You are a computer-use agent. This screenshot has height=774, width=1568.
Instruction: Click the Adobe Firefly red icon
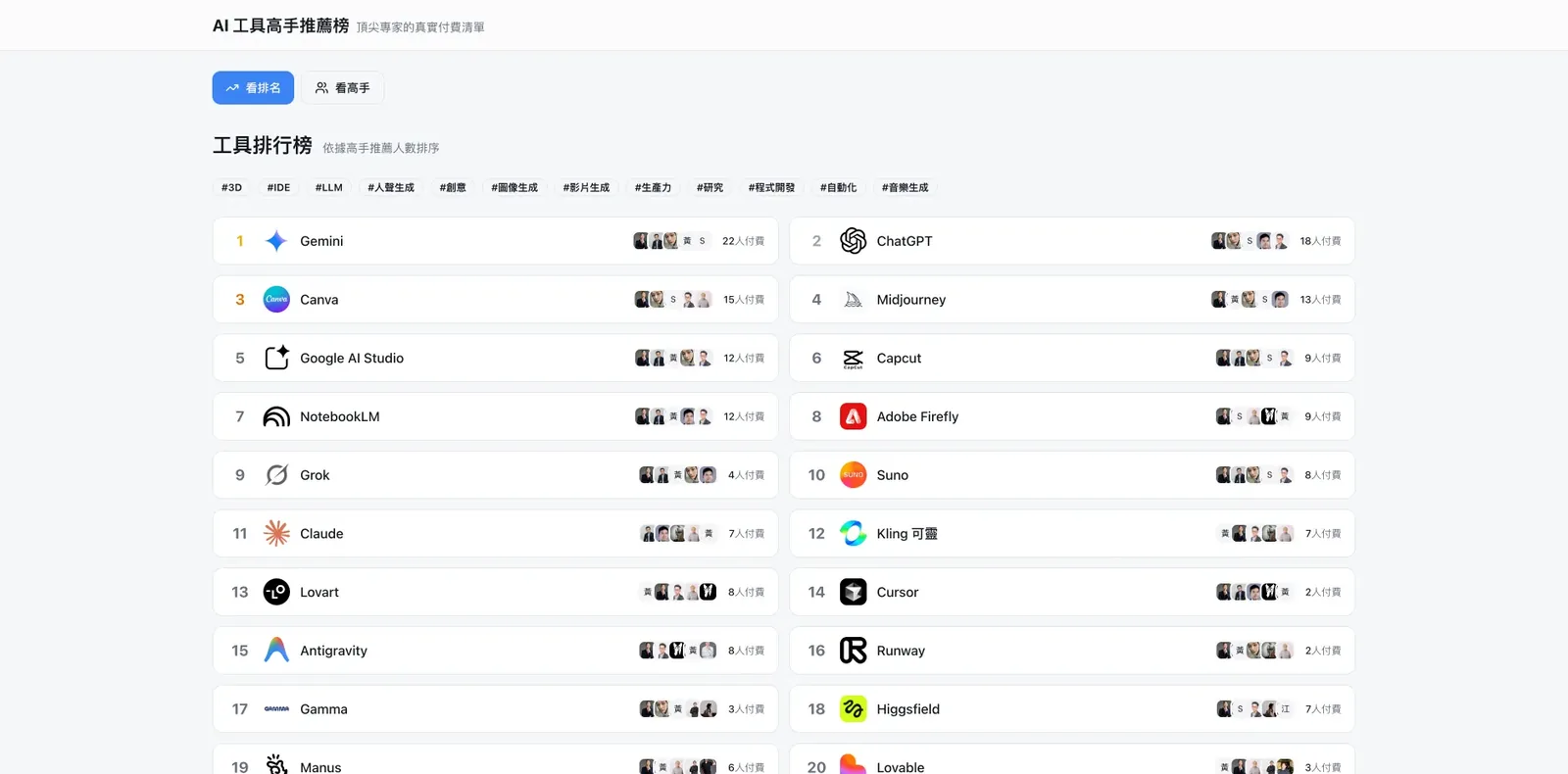(x=854, y=416)
